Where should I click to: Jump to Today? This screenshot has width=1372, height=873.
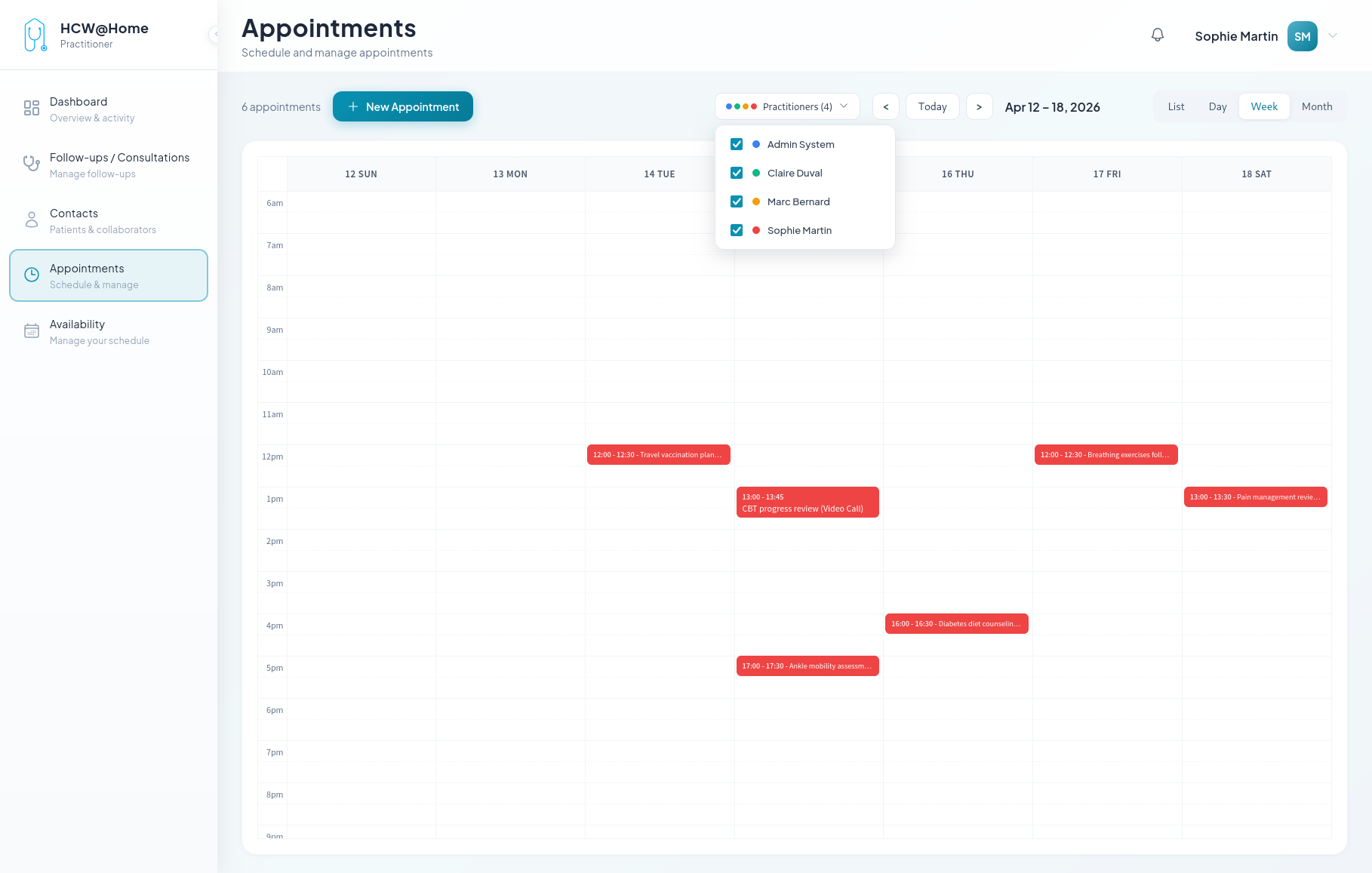(932, 106)
